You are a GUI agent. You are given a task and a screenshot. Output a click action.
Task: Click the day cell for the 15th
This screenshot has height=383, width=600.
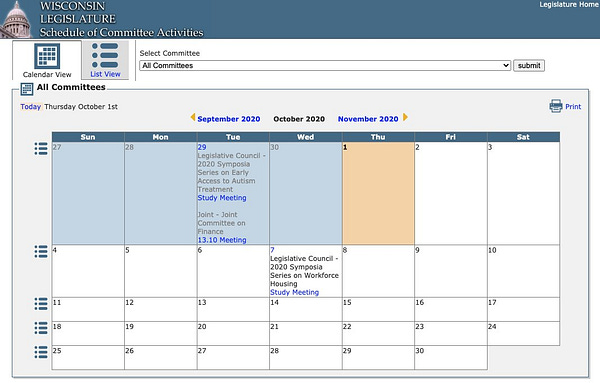pos(378,310)
